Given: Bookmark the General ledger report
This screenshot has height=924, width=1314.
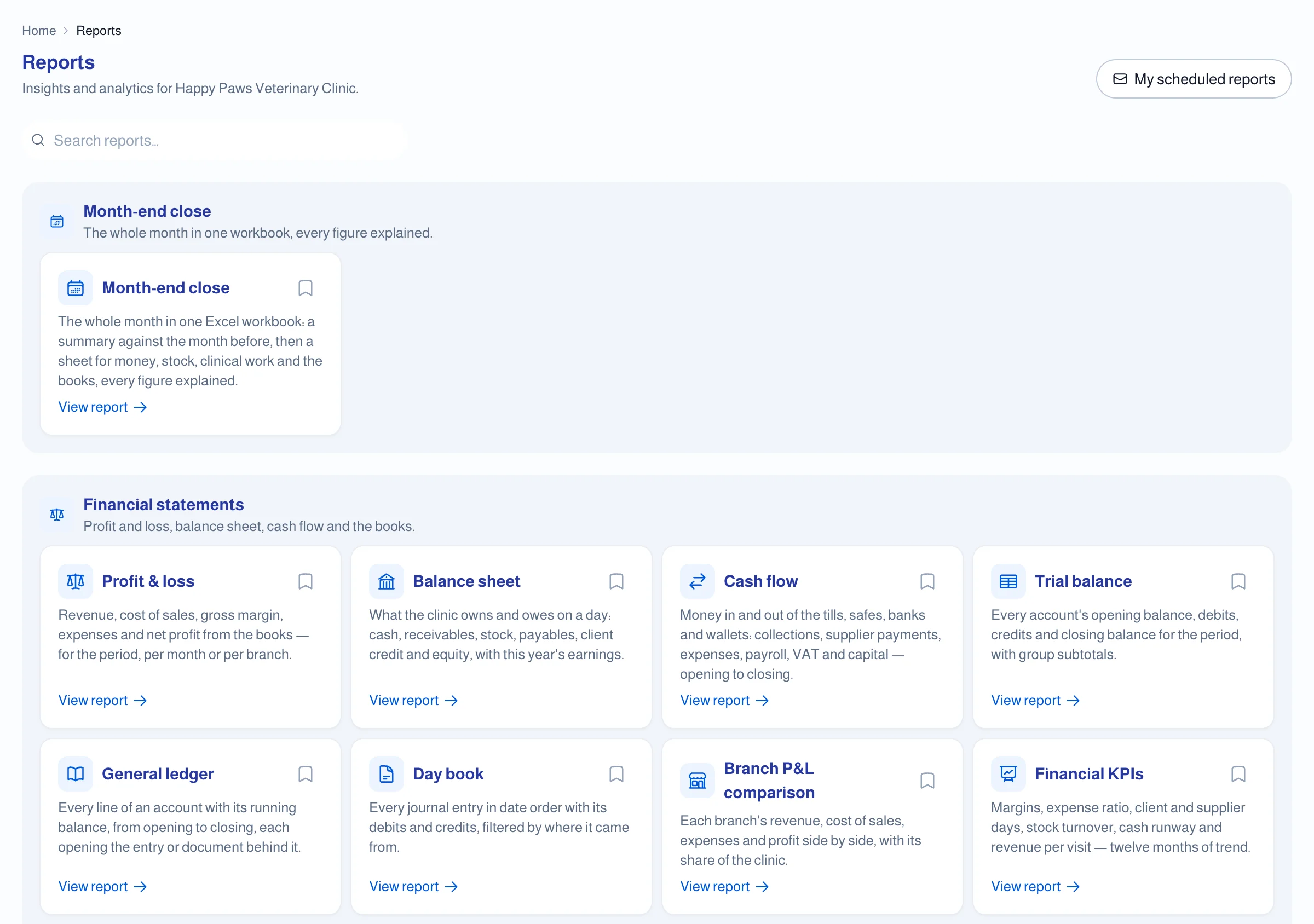Looking at the screenshot, I should point(306,774).
